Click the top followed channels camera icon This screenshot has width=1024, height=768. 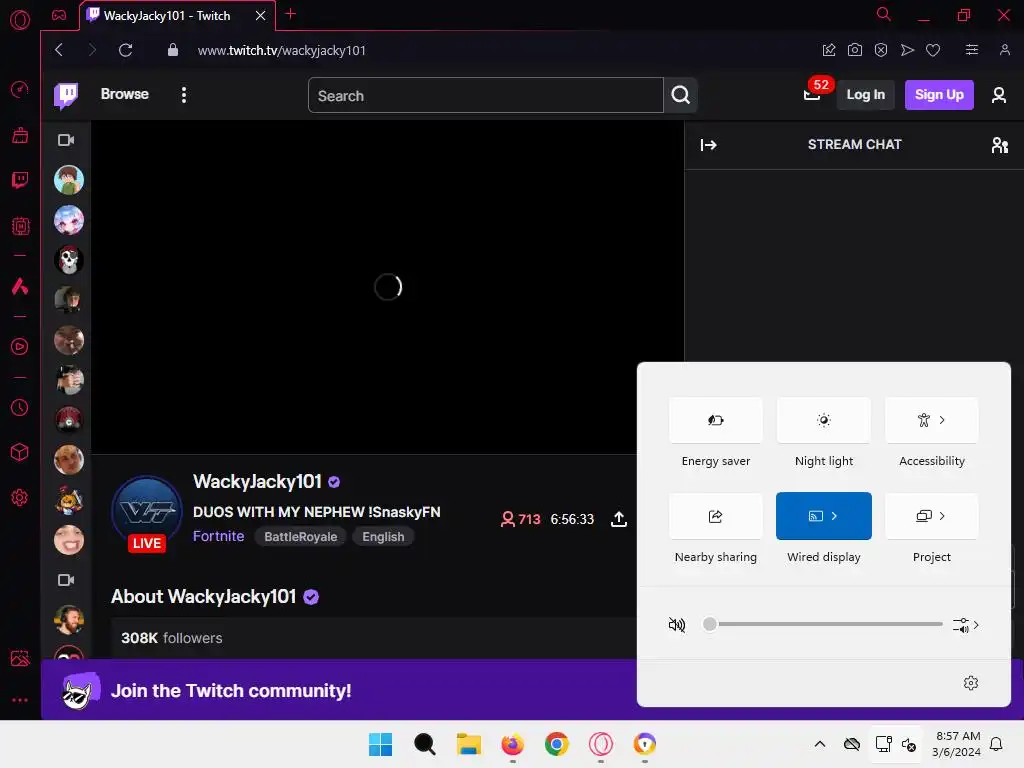(66, 140)
